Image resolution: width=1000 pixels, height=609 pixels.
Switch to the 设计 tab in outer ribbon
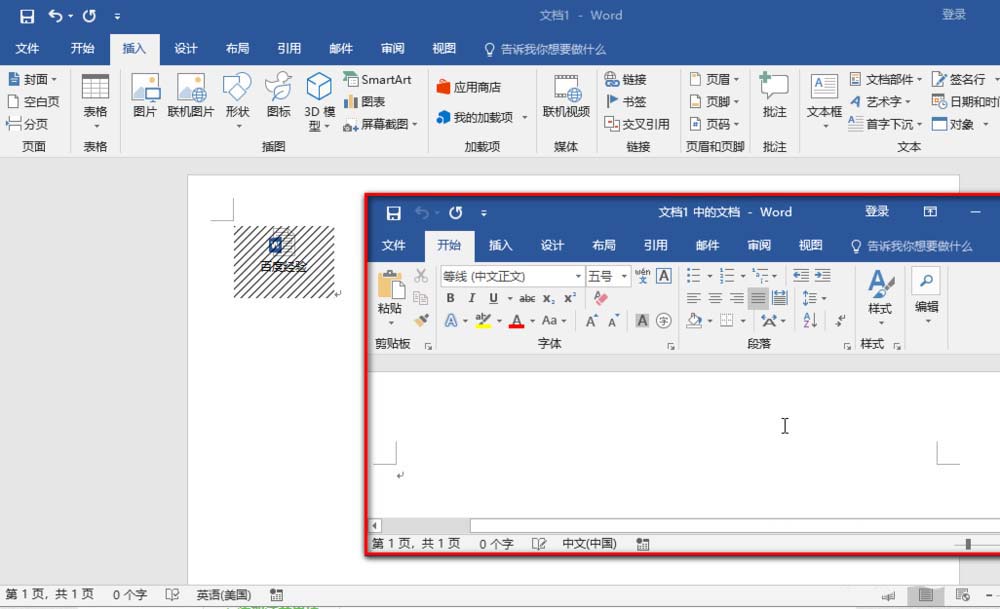point(186,48)
